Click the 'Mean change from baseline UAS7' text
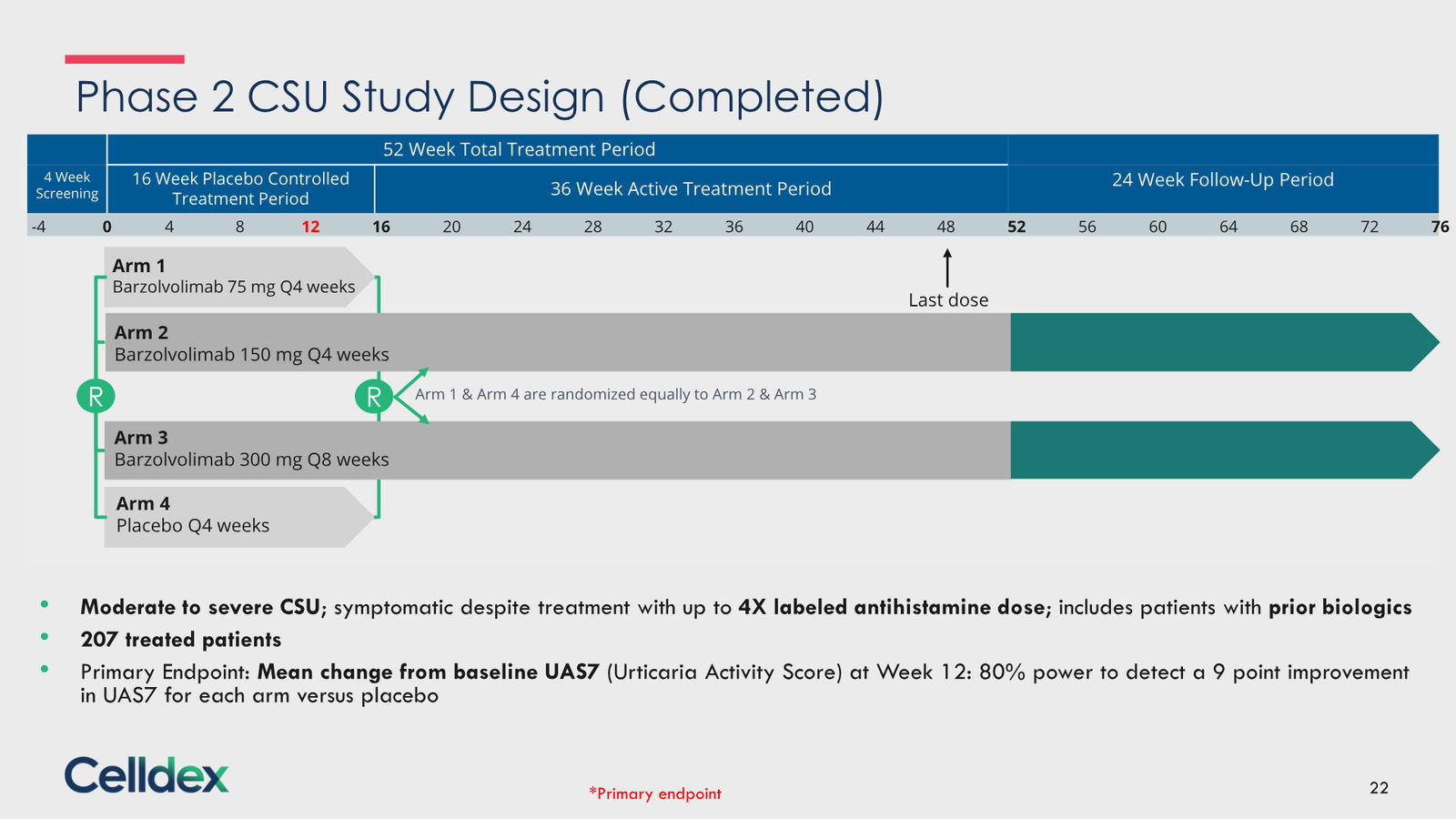This screenshot has width=1456, height=819. click(428, 672)
